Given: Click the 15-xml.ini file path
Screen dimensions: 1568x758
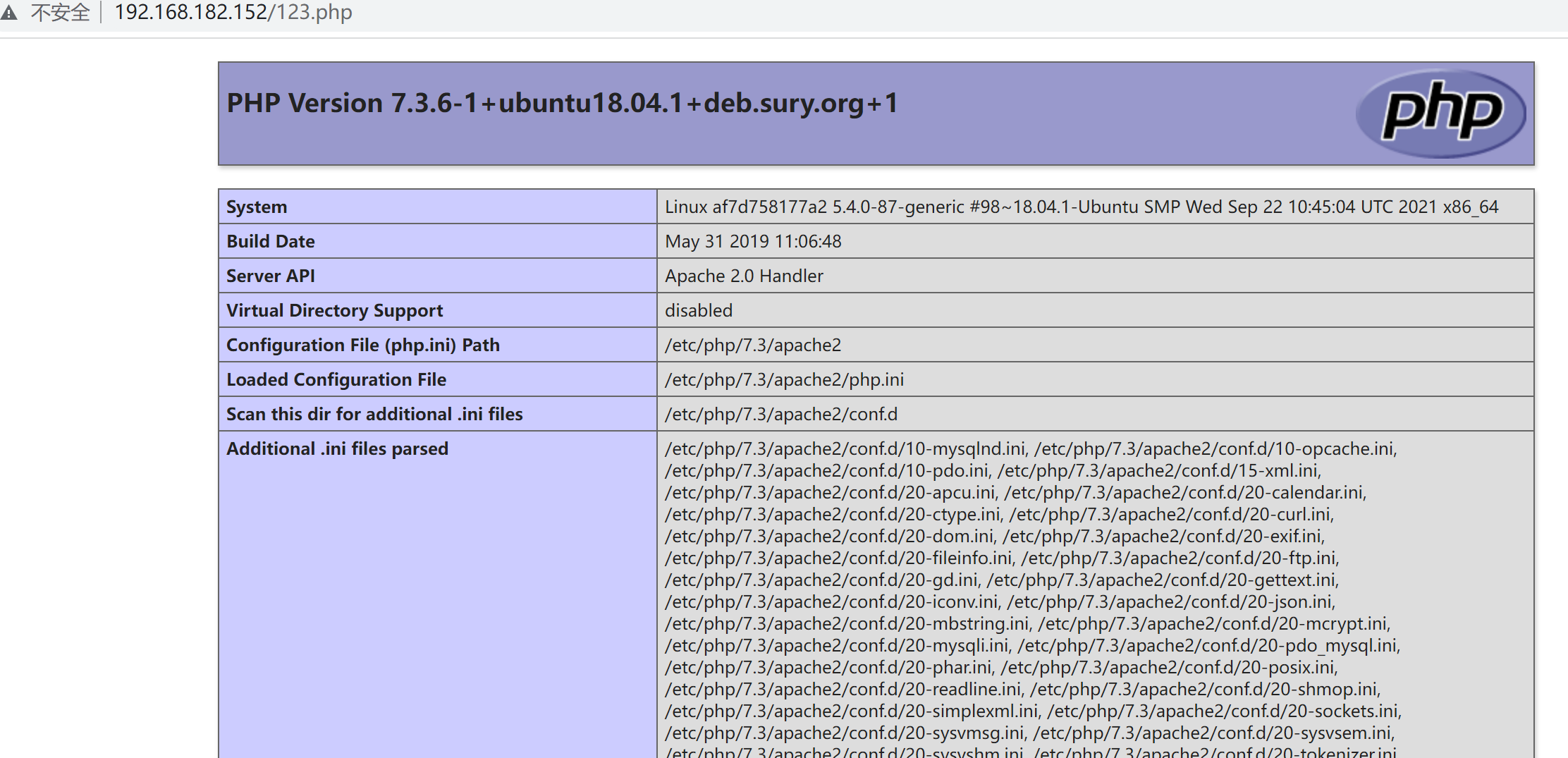Looking at the screenshot, I should (x=1158, y=470).
